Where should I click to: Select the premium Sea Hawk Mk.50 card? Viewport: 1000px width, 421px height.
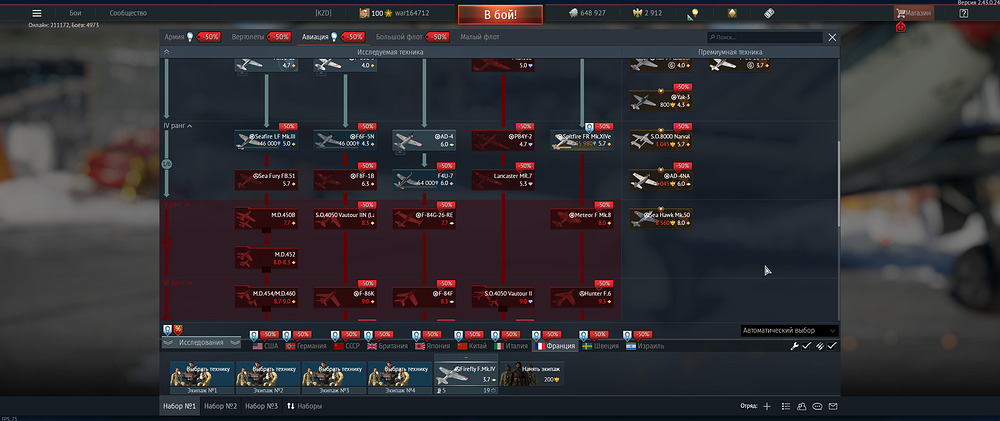661,219
